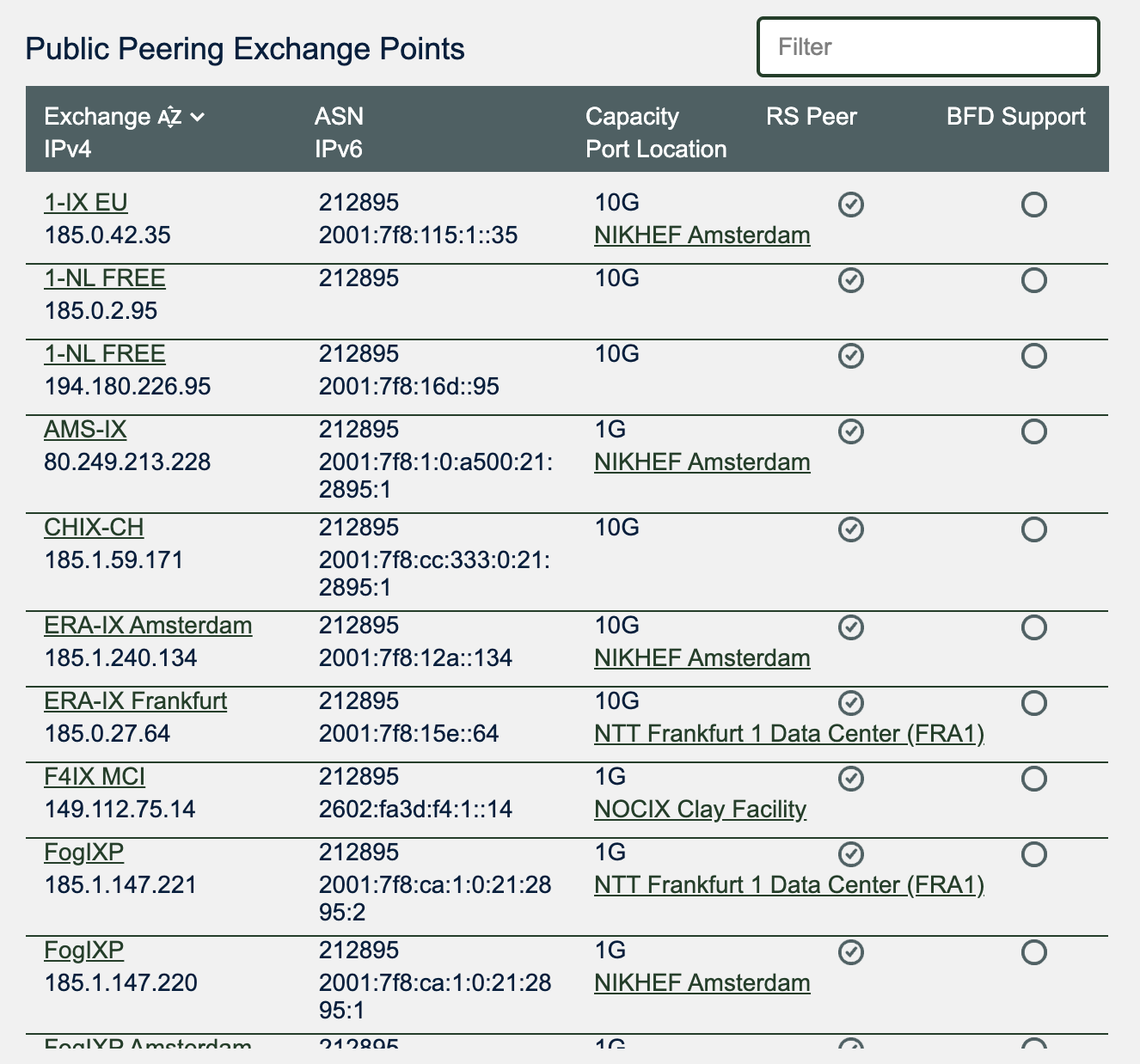Click the A-Z sort icon beside Exchange
Image resolution: width=1140 pixels, height=1064 pixels.
(x=169, y=117)
